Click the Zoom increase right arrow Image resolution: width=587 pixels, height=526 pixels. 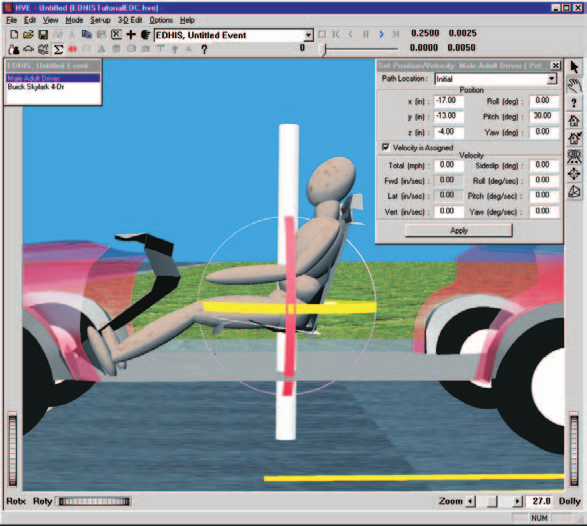pyautogui.click(x=517, y=501)
